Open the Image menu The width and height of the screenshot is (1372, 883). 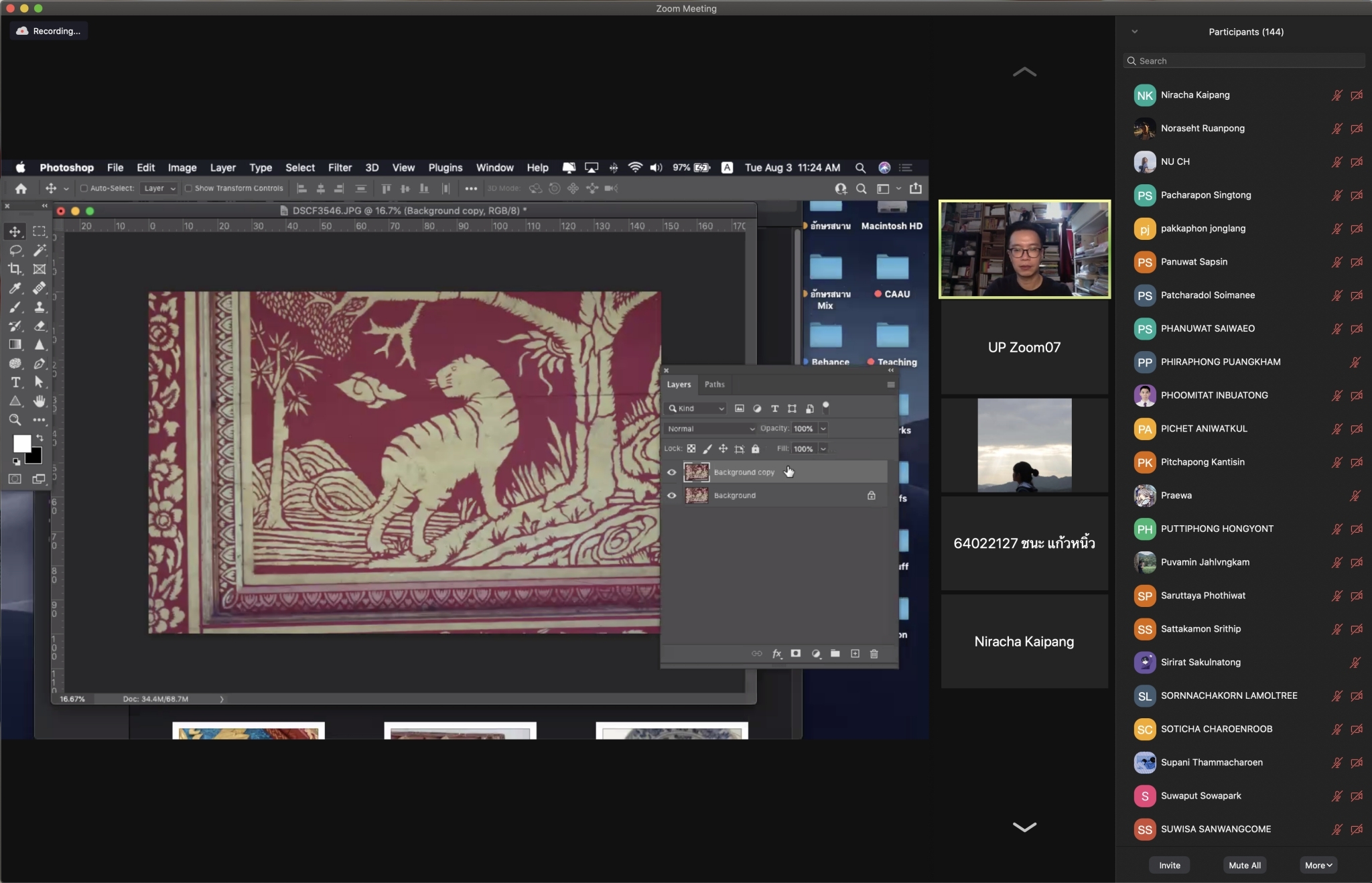point(182,167)
